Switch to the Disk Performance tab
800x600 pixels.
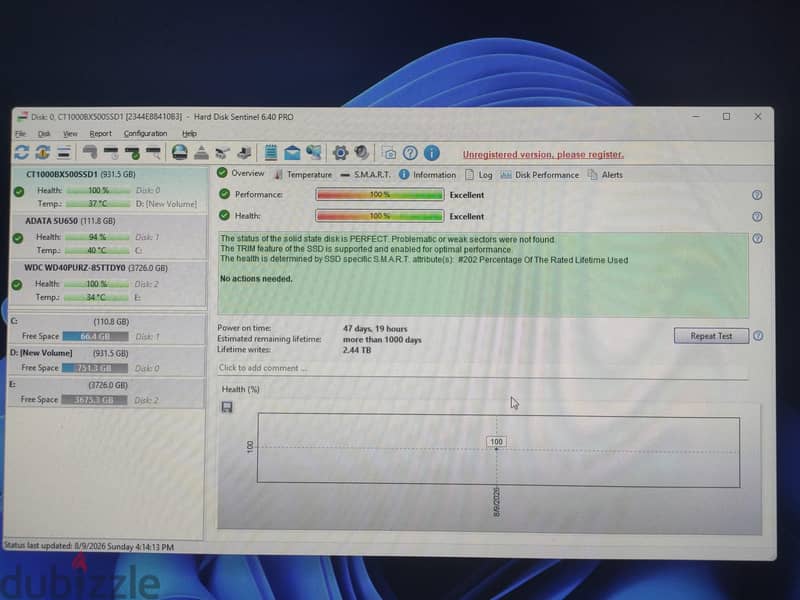point(540,175)
